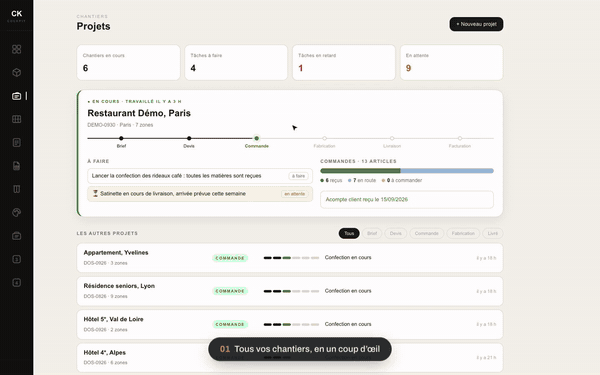Click 'Confection en cours' on Hôtel 5* row
Screen dimensions: 600x375
point(348,324)
